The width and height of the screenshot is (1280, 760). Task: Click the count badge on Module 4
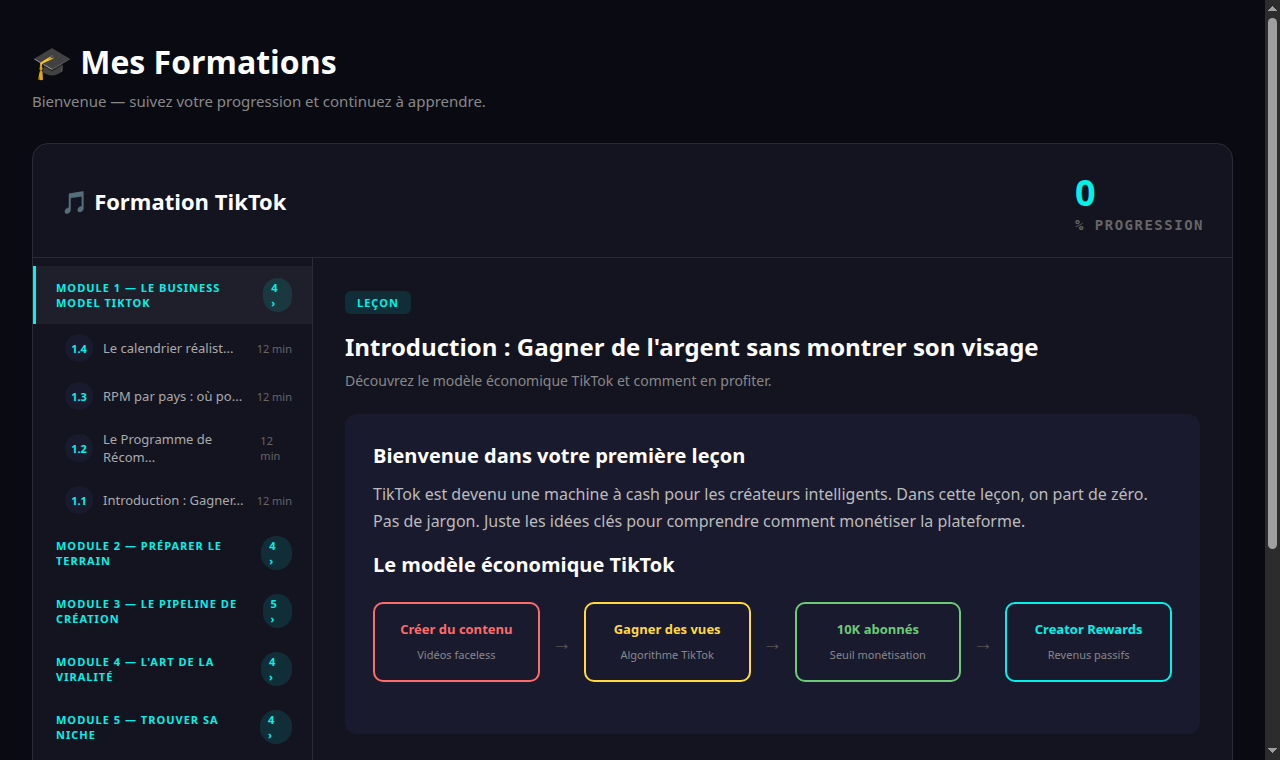point(276,669)
